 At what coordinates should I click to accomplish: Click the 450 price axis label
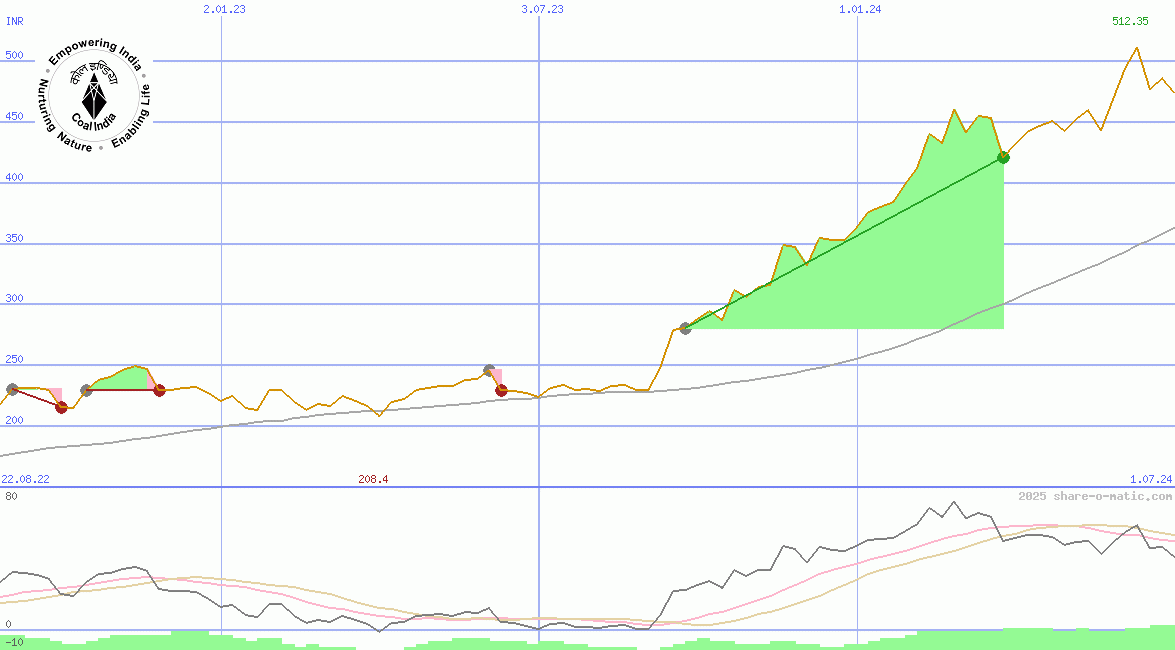coord(14,117)
